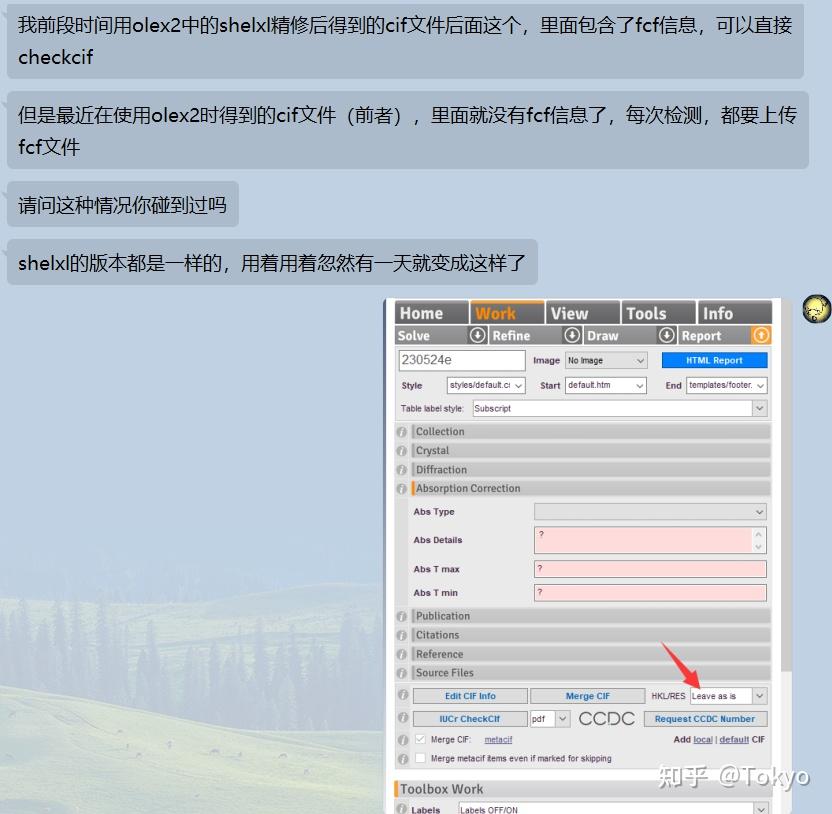832x814 pixels.
Task: Click the globe avatar icon at top right
Action: click(815, 310)
